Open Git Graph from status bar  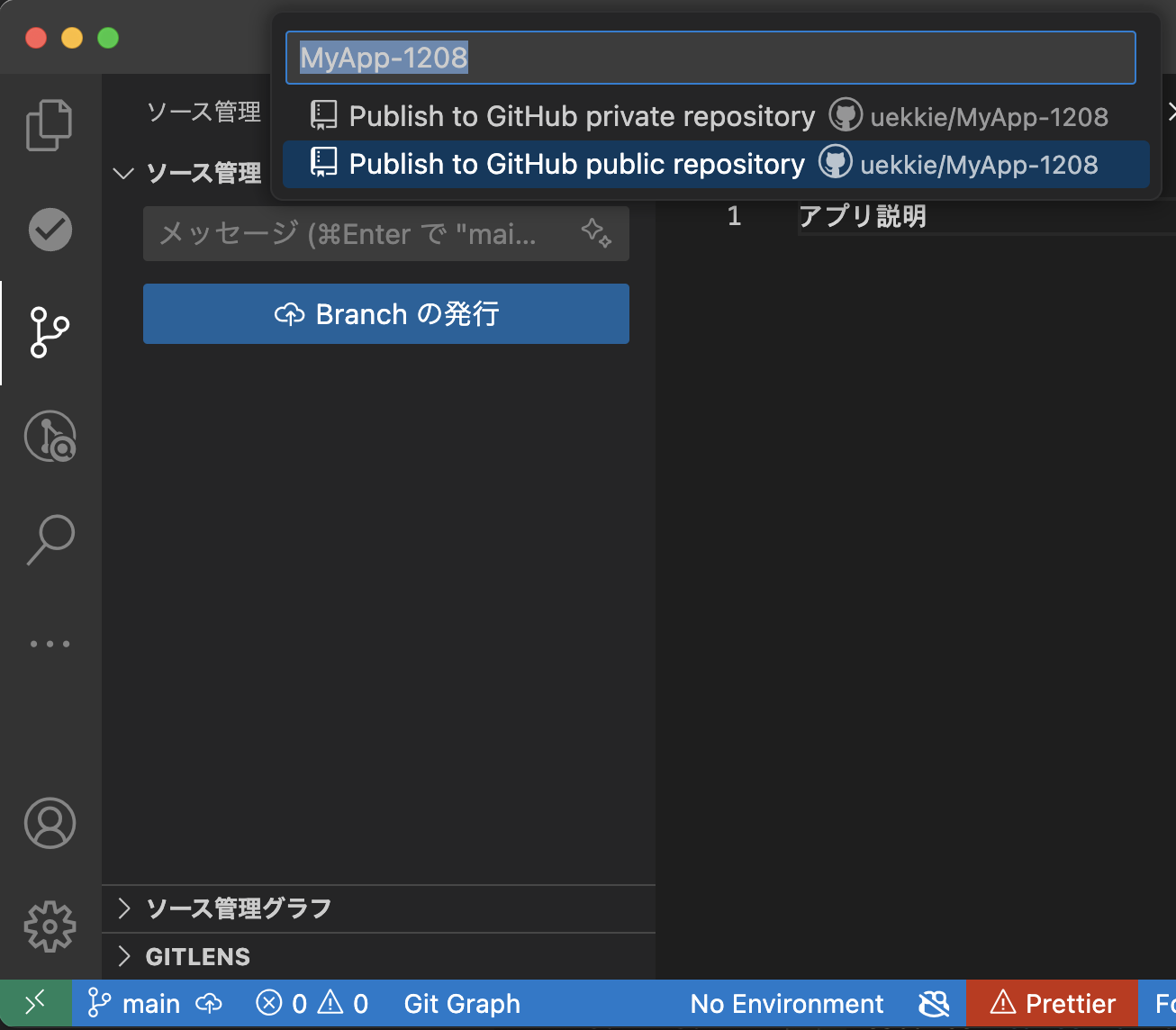(462, 1004)
